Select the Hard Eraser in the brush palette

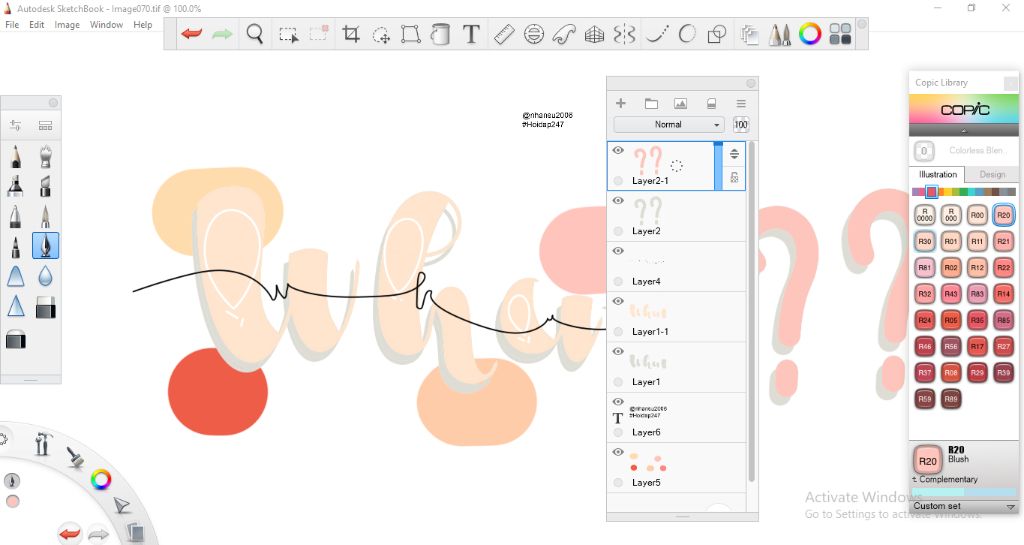click(45, 307)
